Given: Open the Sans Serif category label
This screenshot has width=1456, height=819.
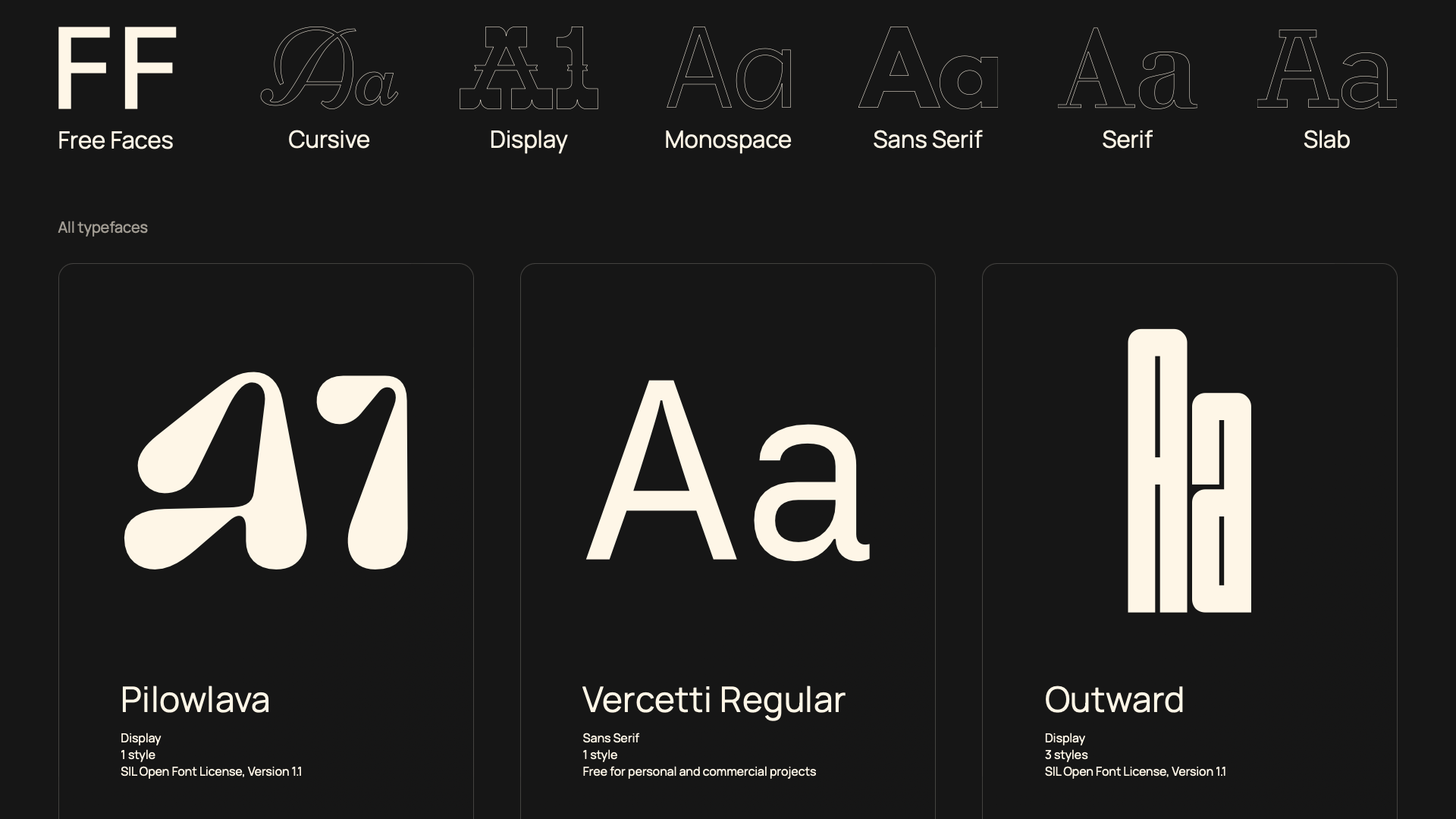Looking at the screenshot, I should pyautogui.click(x=927, y=140).
